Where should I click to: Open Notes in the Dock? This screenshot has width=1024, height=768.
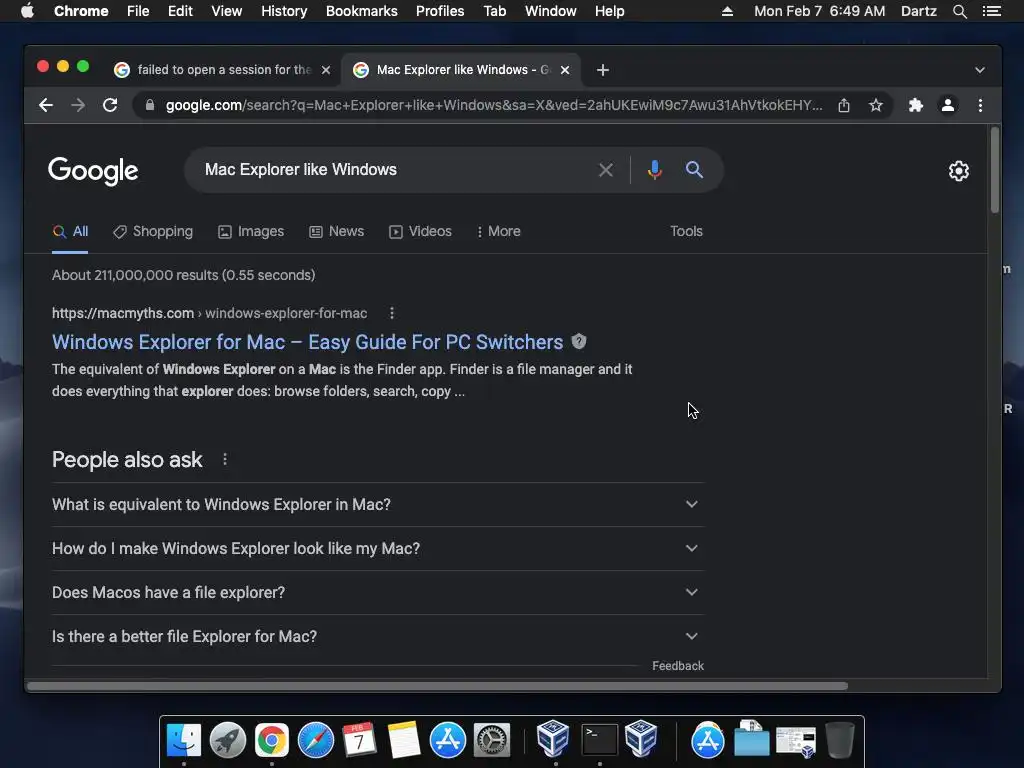[x=404, y=740]
